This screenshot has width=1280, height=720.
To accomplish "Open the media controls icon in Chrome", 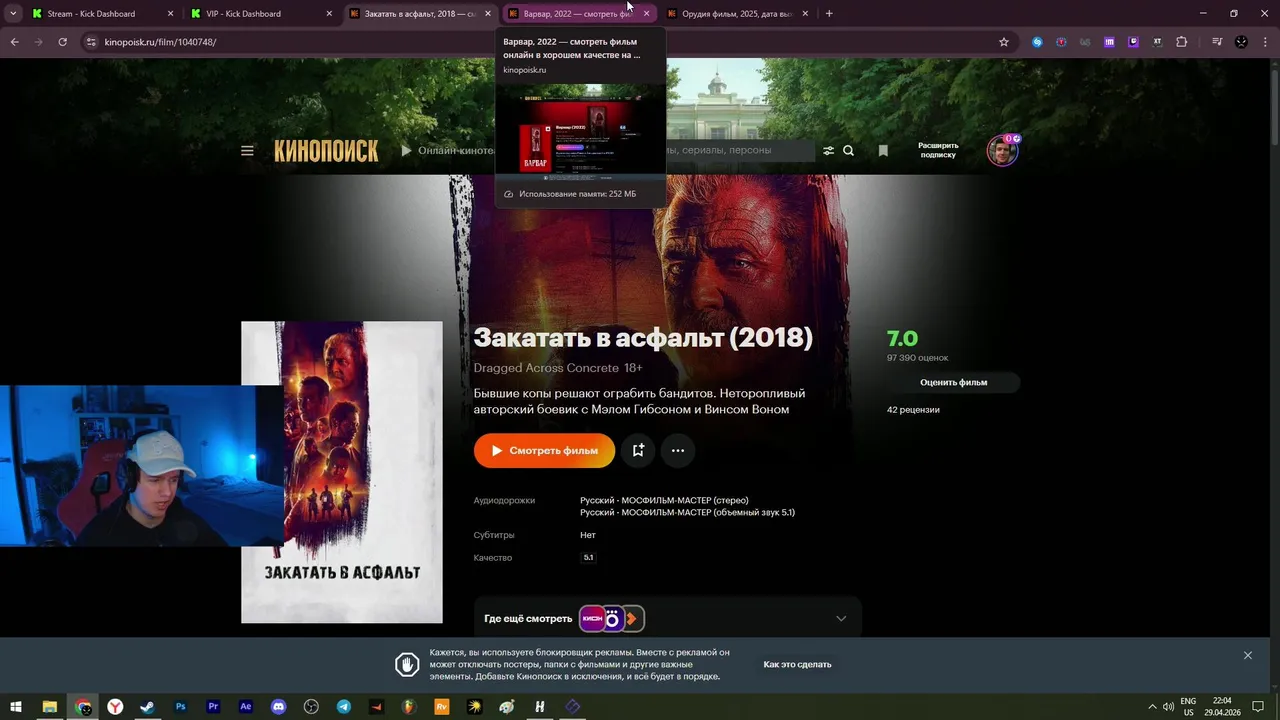I will (x=1217, y=42).
